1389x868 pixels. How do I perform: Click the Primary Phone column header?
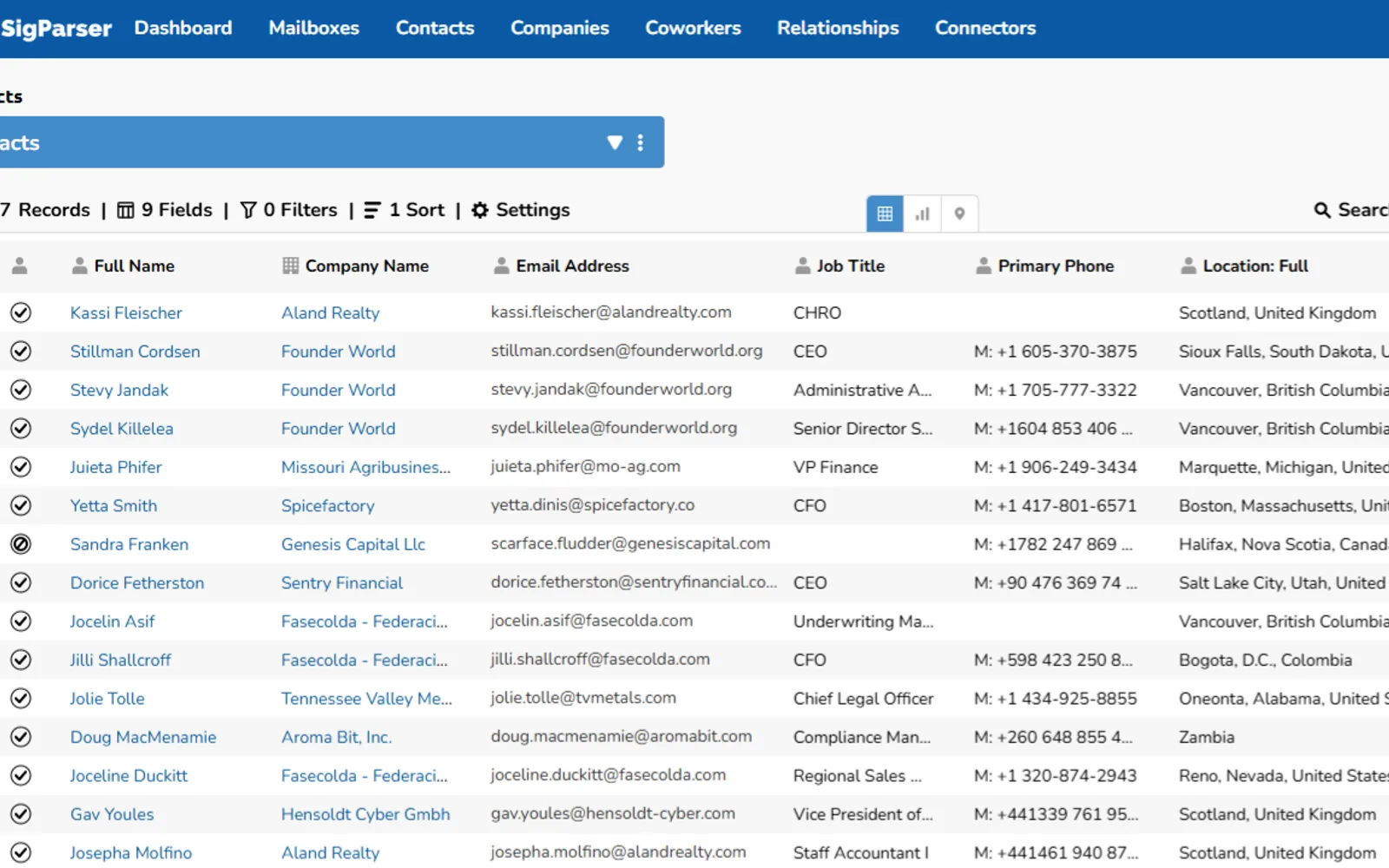click(x=1045, y=266)
